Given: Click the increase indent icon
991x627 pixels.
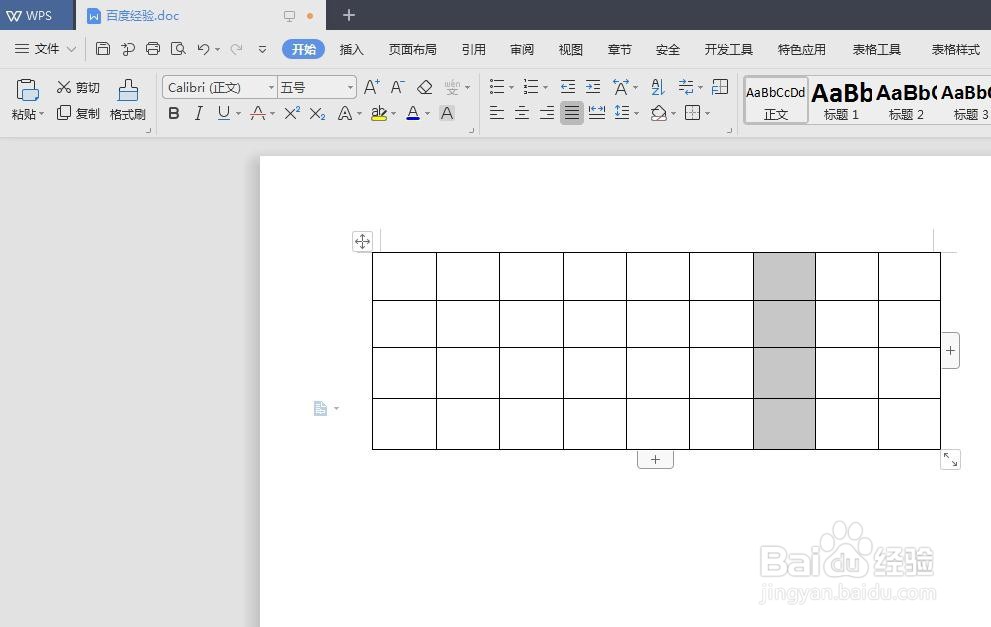Looking at the screenshot, I should click(593, 87).
